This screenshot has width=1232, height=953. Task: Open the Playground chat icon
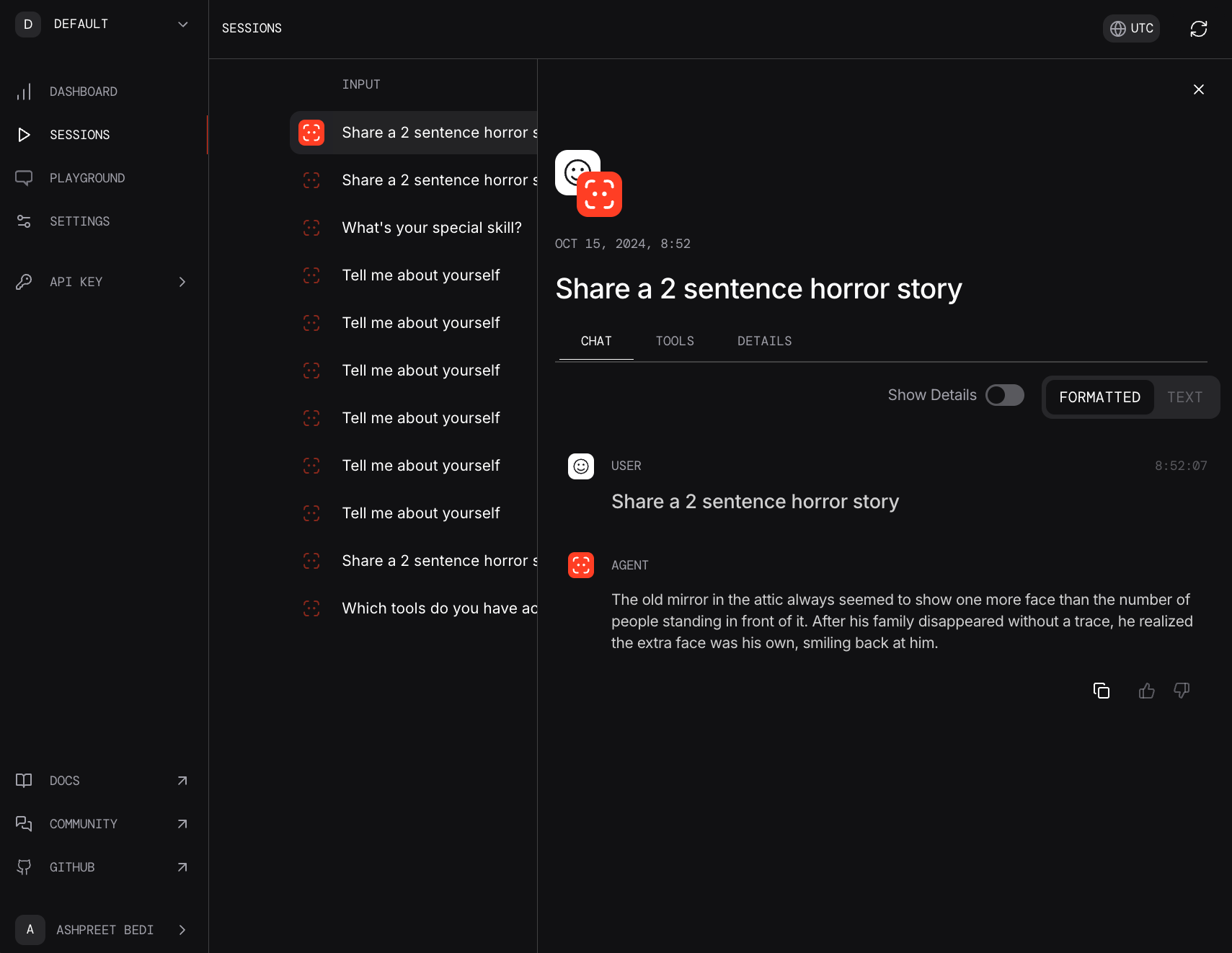[24, 178]
